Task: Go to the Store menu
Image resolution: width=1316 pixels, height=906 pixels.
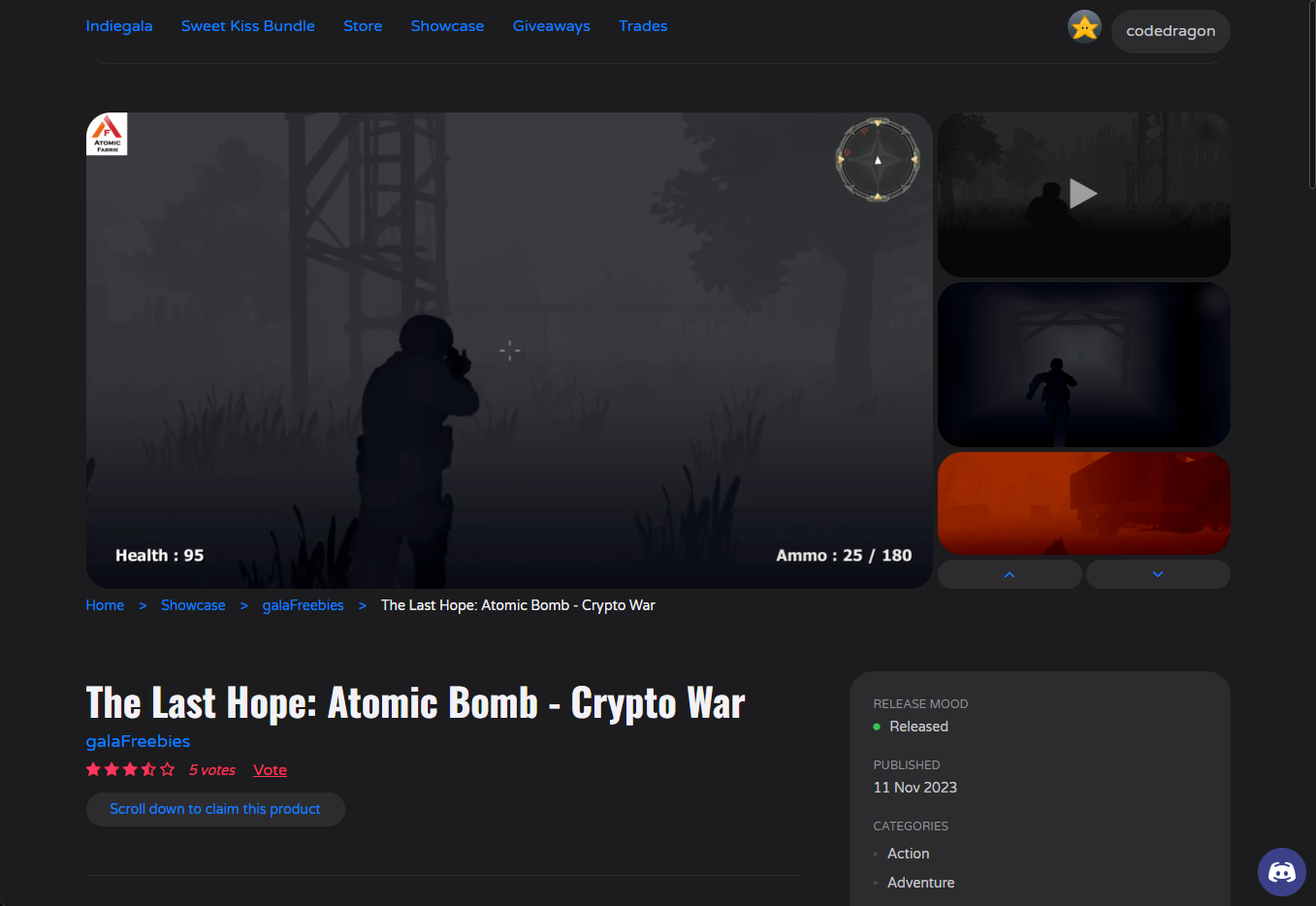Action: (363, 26)
